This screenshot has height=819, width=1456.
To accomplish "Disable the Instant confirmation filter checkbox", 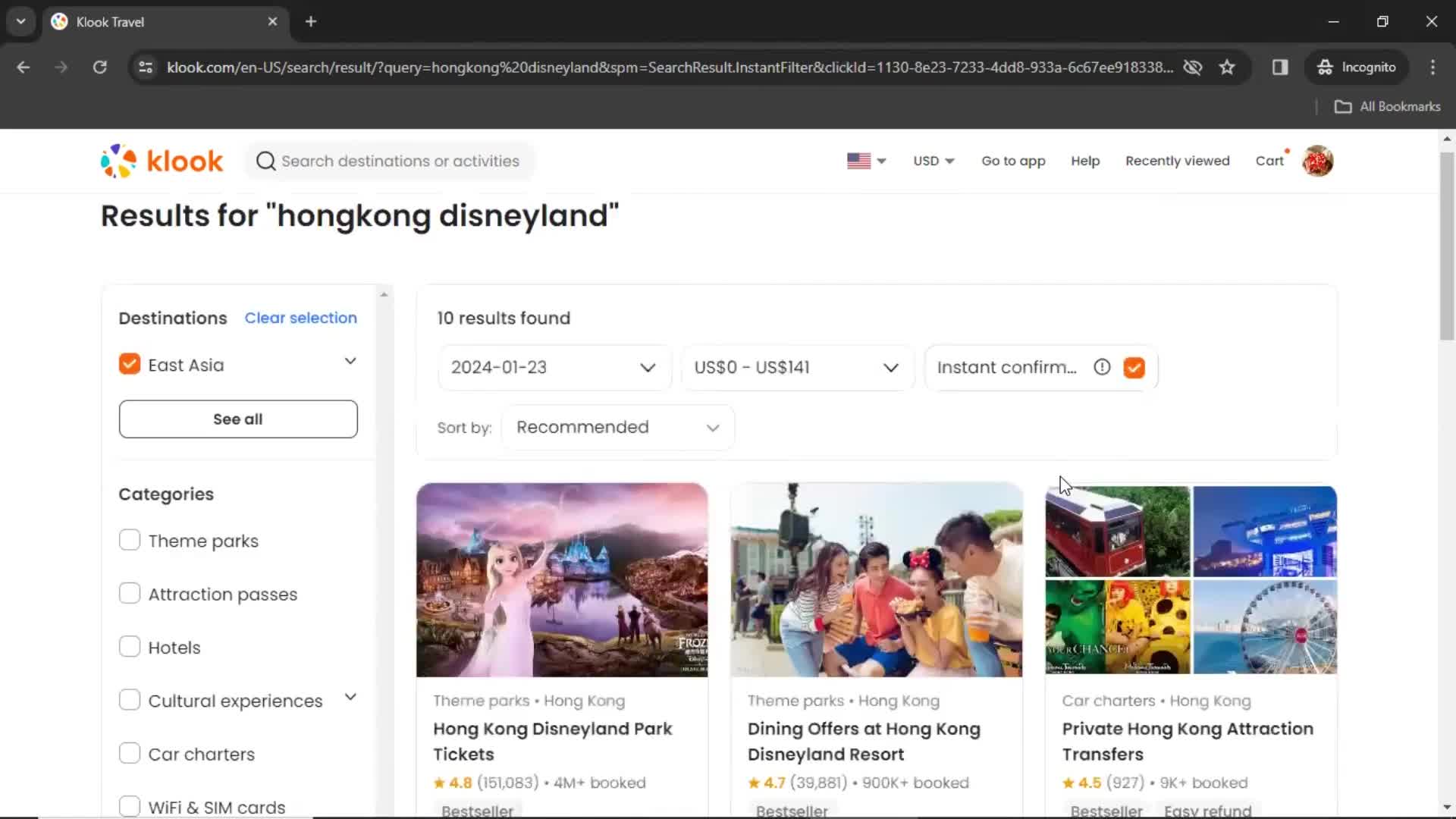I will click(1134, 367).
